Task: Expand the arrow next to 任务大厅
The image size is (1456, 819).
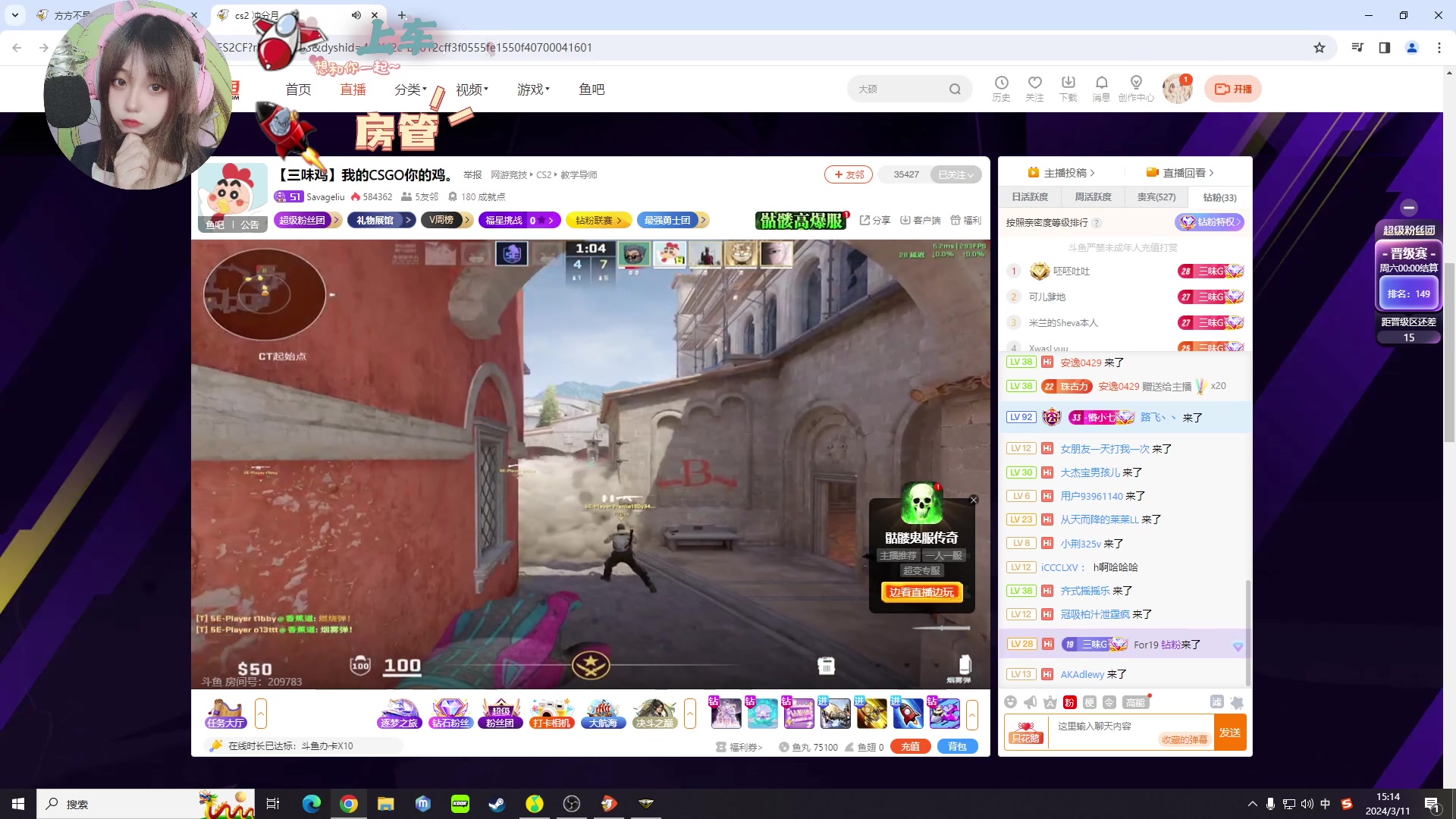Action: click(261, 714)
